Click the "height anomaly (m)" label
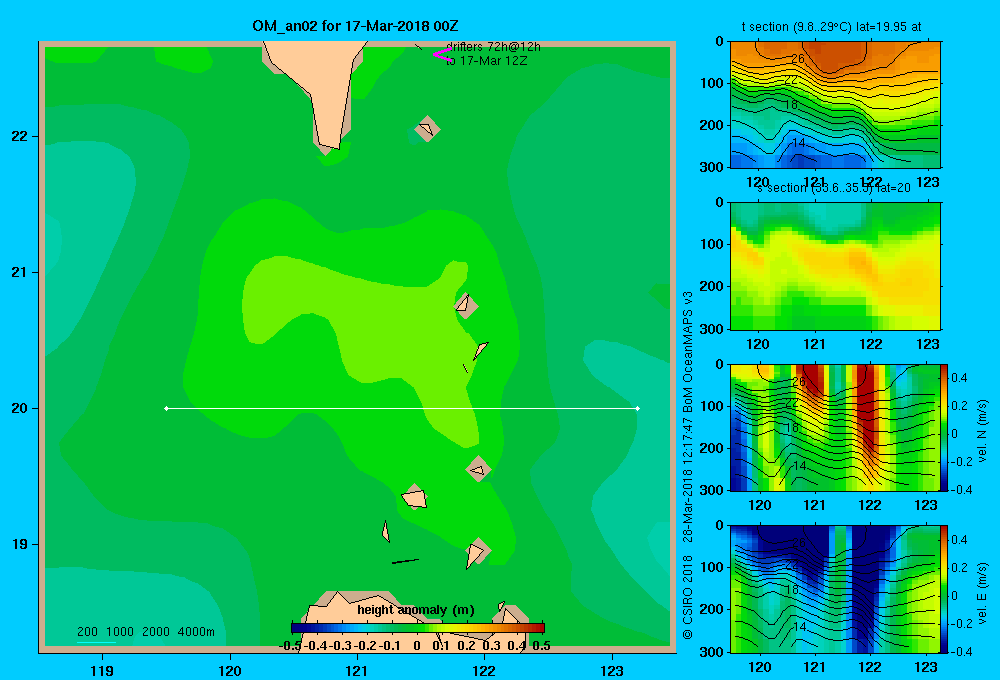Viewport: 1000px width, 680px height. [x=416, y=610]
